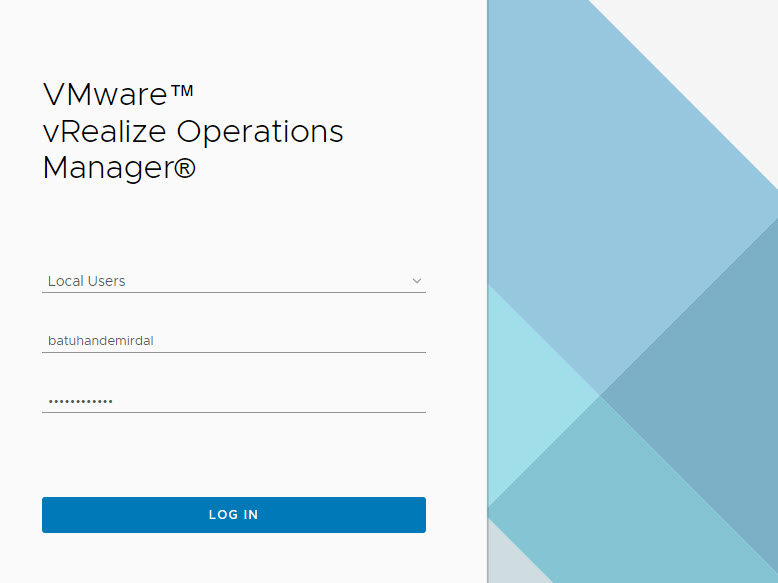Screen dimensions: 778x583
Task: Click the registered symbol after Manager
Action: tap(185, 168)
